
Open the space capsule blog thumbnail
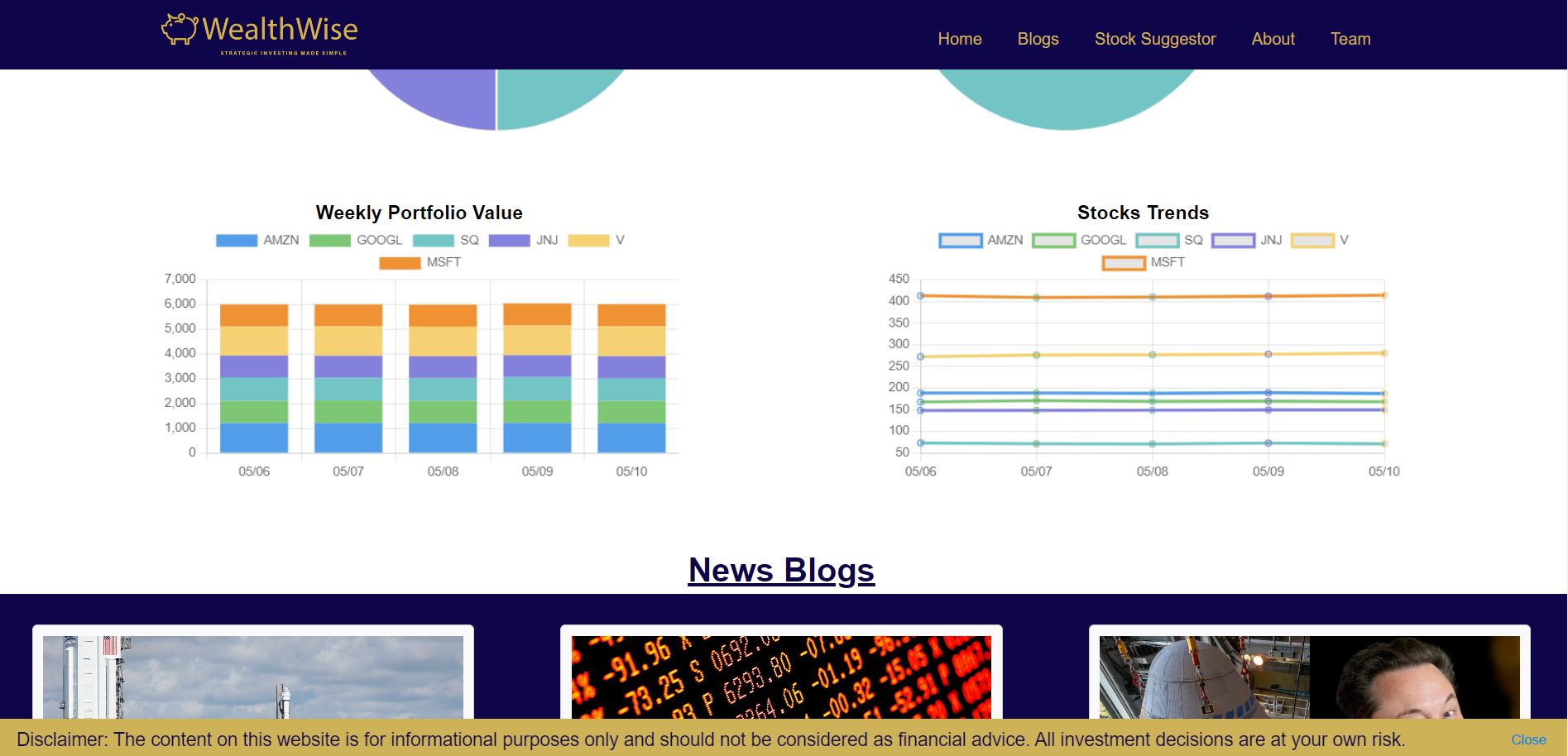[1309, 677]
